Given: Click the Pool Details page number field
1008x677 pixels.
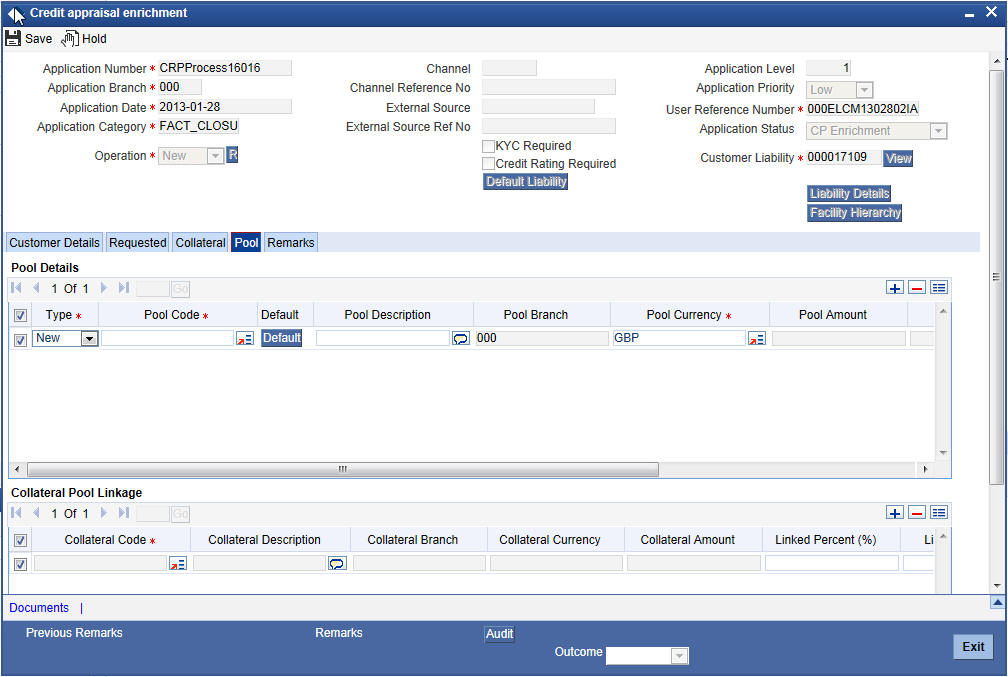Looking at the screenshot, I should point(153,289).
